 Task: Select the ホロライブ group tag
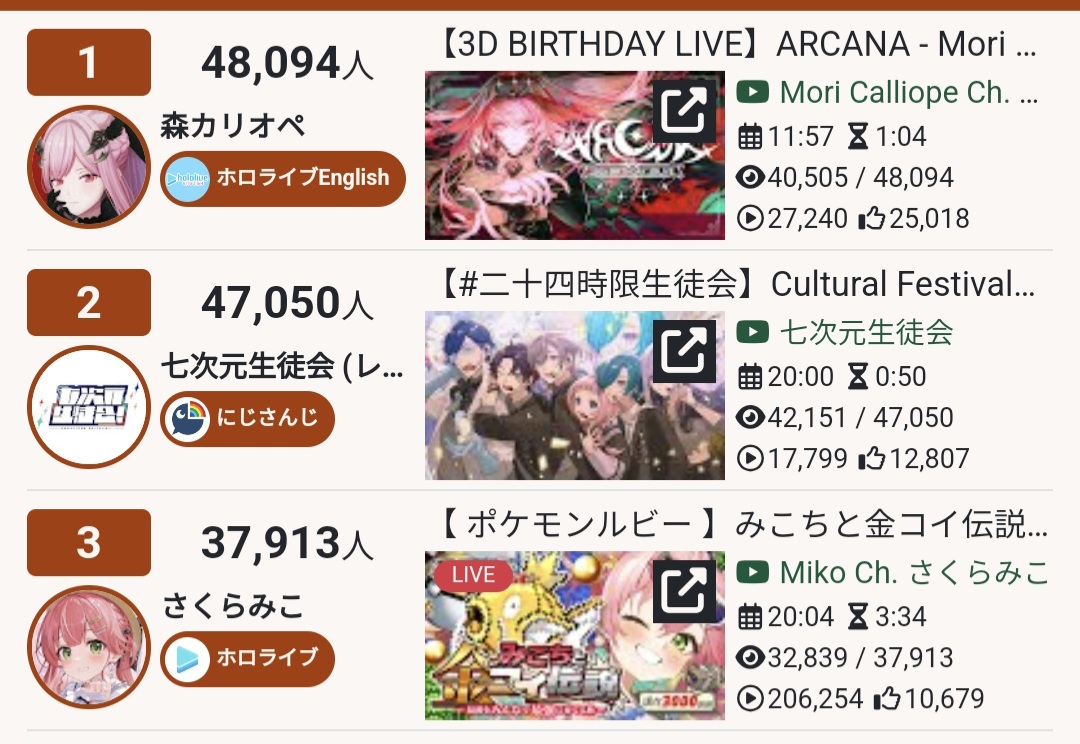(247, 659)
